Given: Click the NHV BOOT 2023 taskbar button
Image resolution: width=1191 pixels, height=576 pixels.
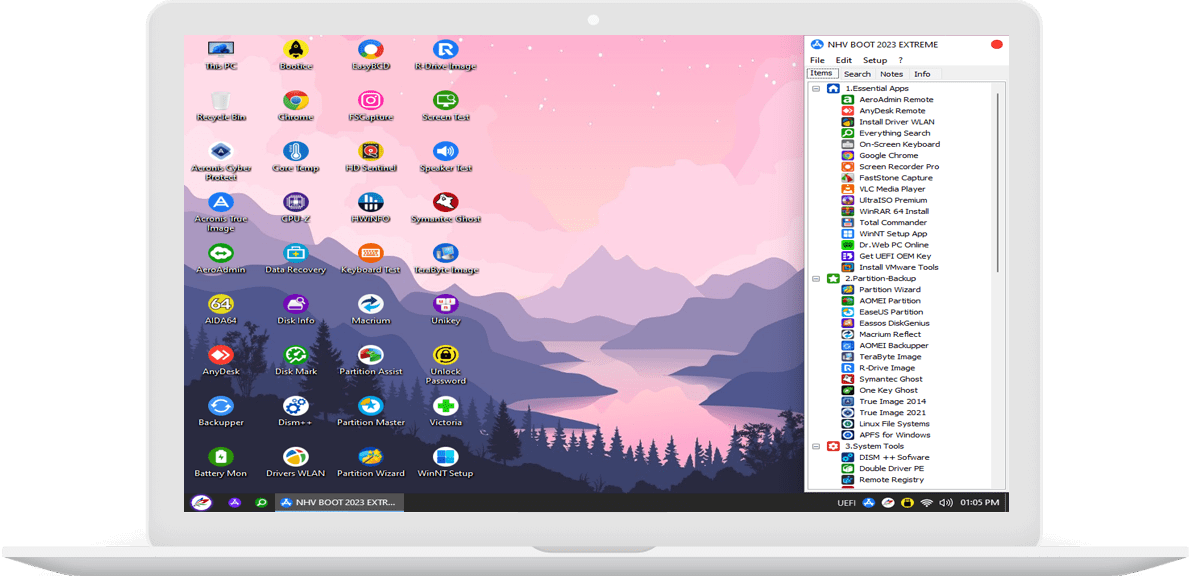Looking at the screenshot, I should pyautogui.click(x=340, y=502).
